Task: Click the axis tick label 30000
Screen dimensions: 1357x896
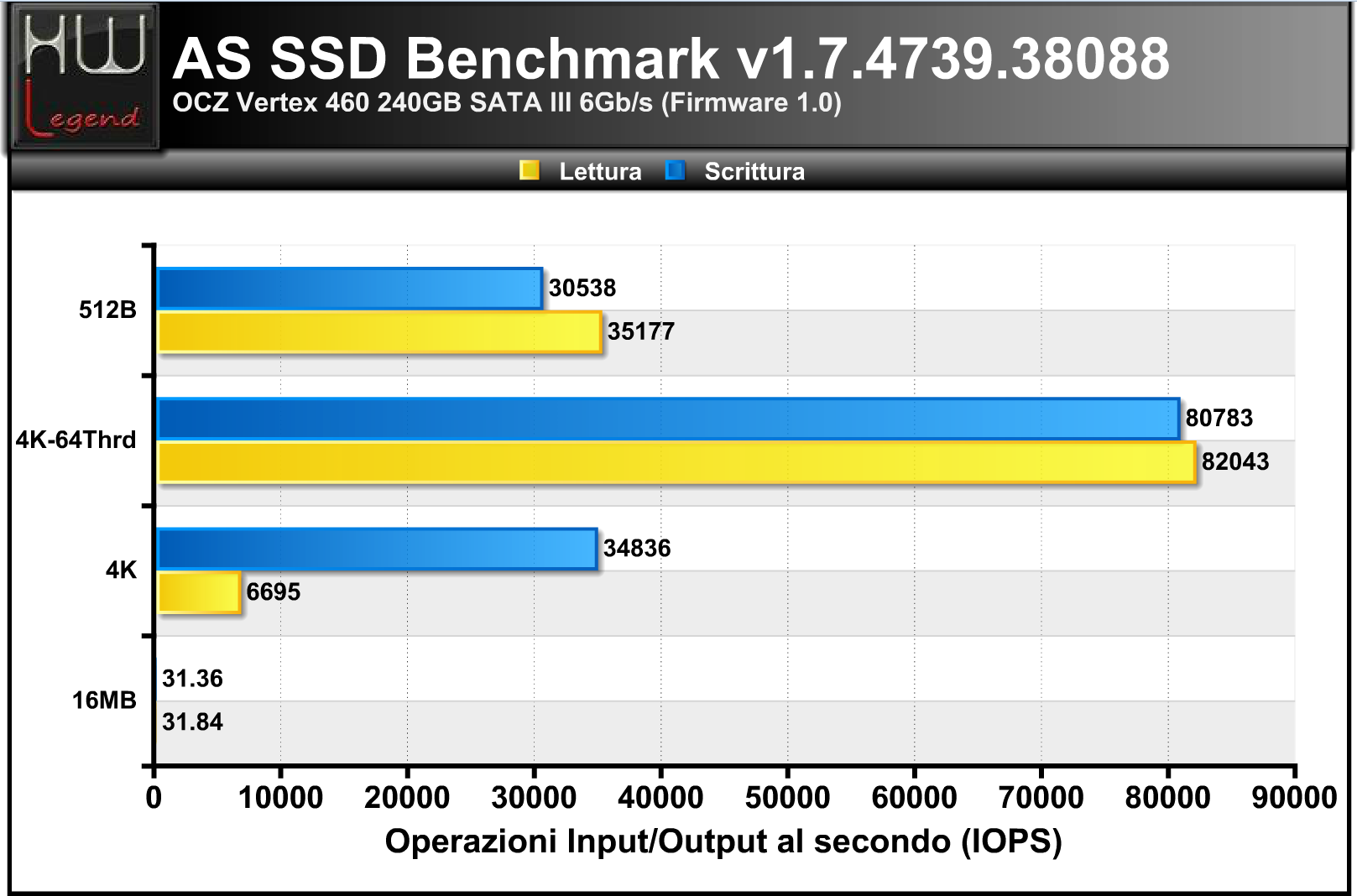Action: (534, 797)
